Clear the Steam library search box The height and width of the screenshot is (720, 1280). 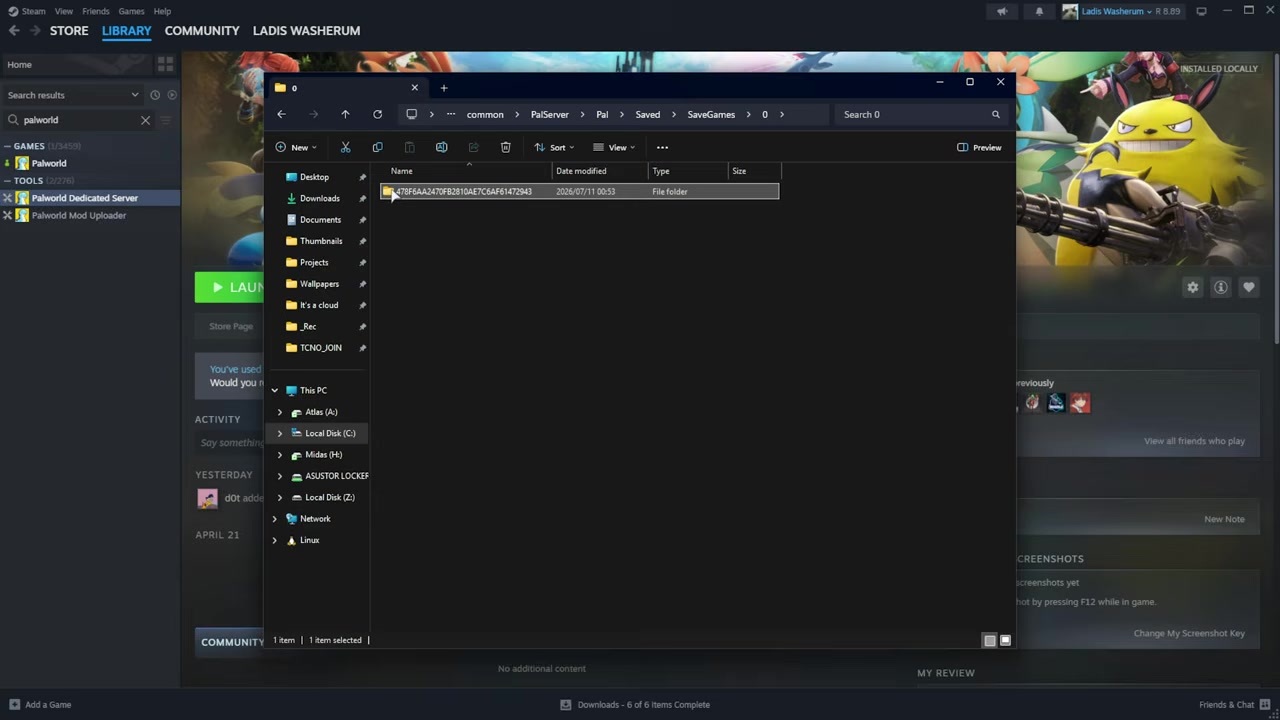[145, 120]
